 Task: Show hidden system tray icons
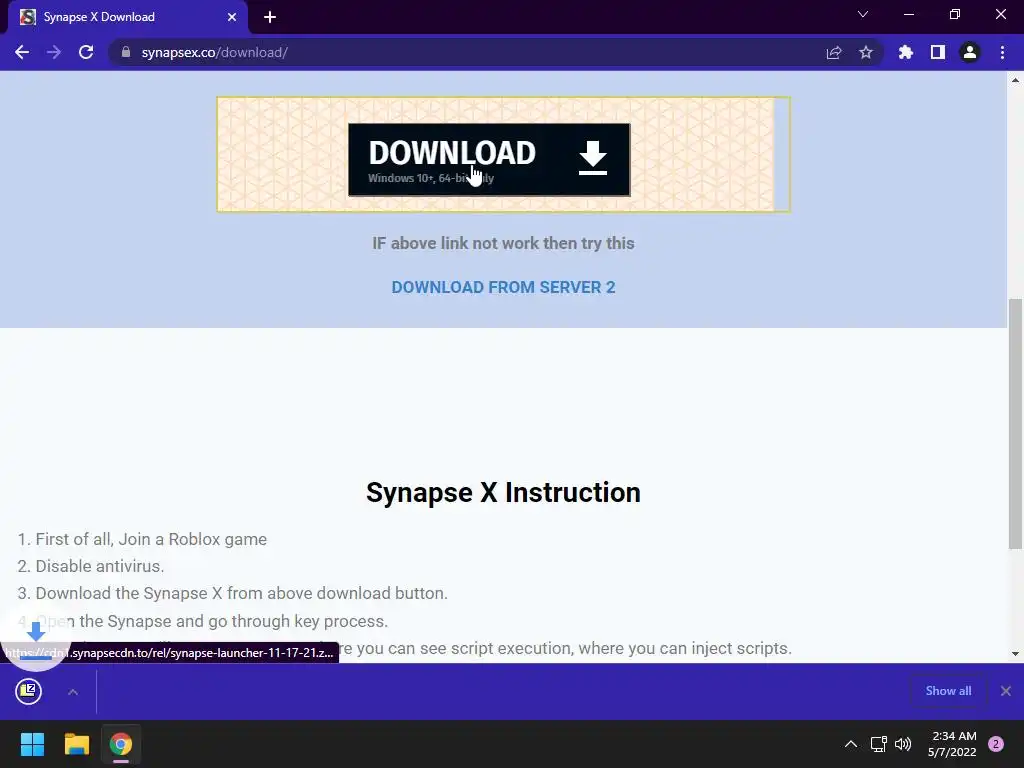point(851,744)
